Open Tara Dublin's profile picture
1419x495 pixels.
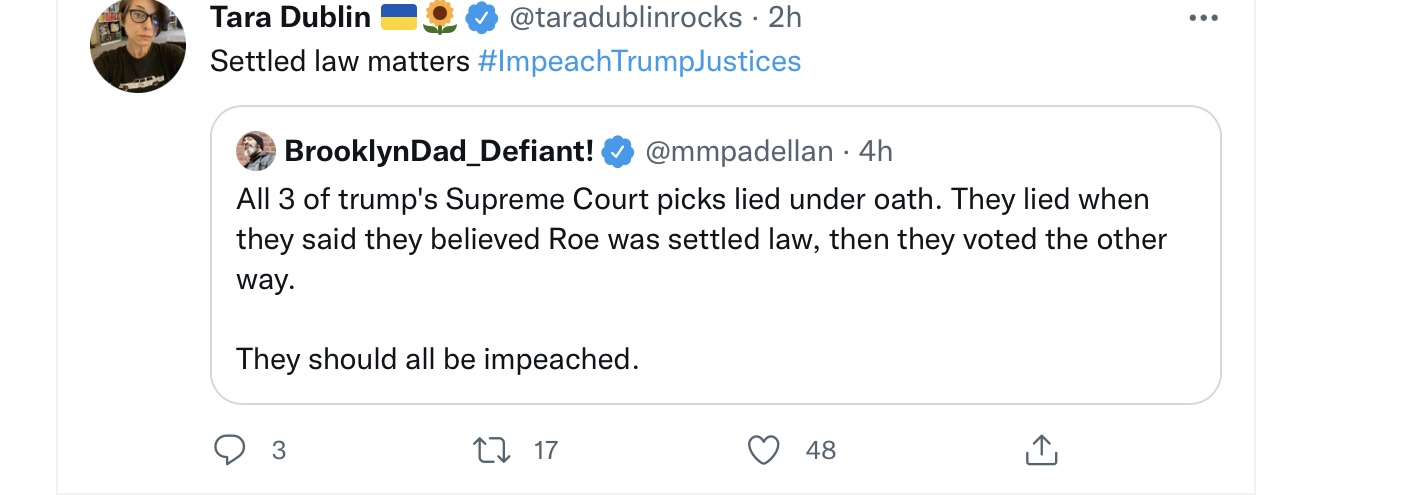click(138, 45)
